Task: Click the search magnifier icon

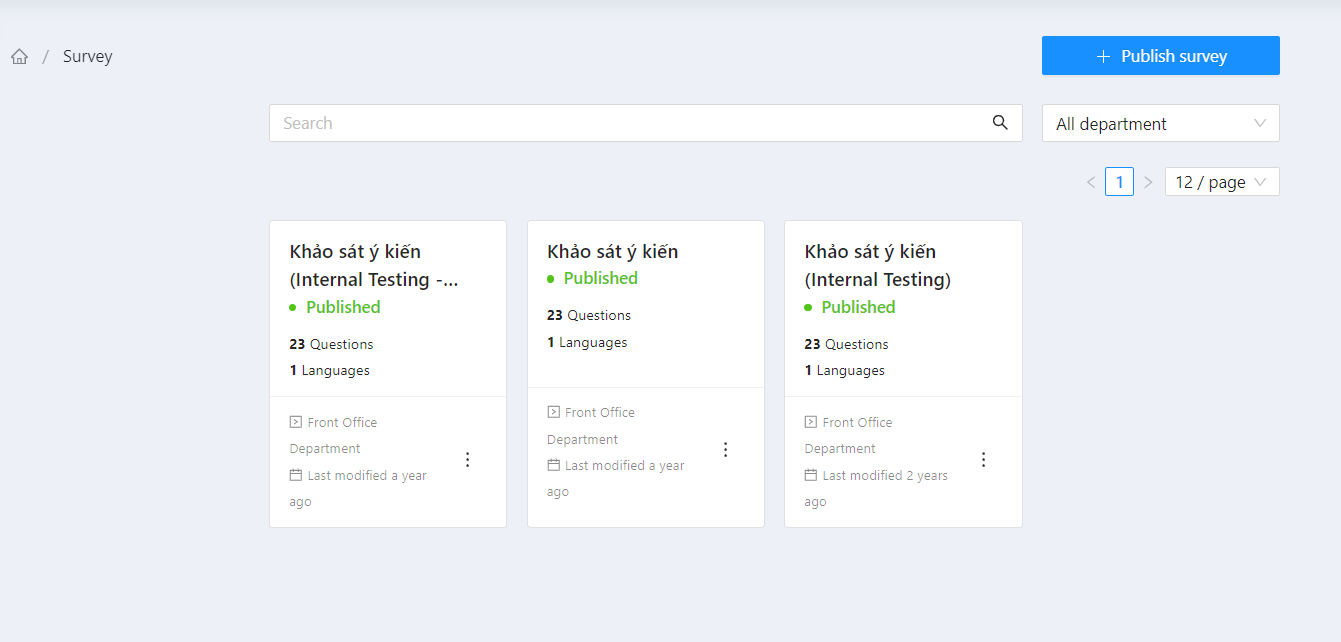Action: click(x=1000, y=122)
